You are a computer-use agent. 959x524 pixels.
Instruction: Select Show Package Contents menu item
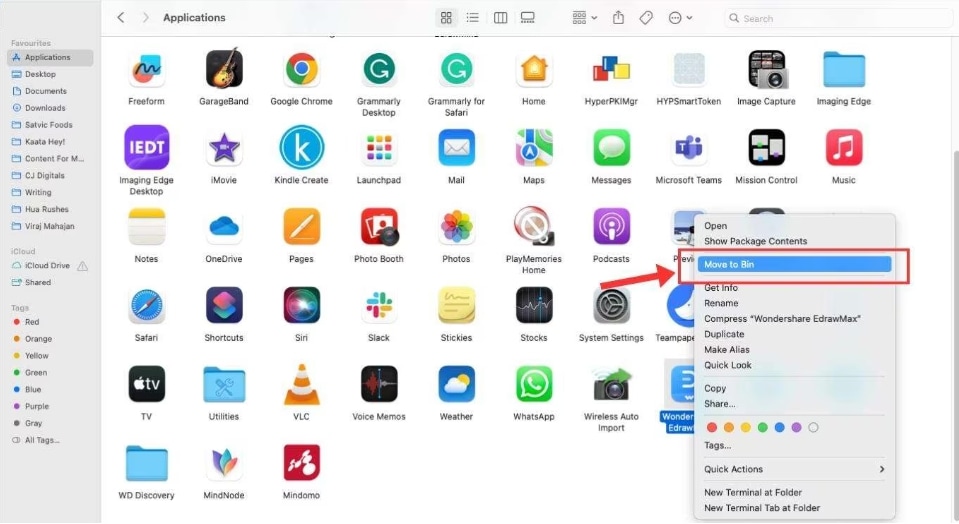tap(755, 241)
